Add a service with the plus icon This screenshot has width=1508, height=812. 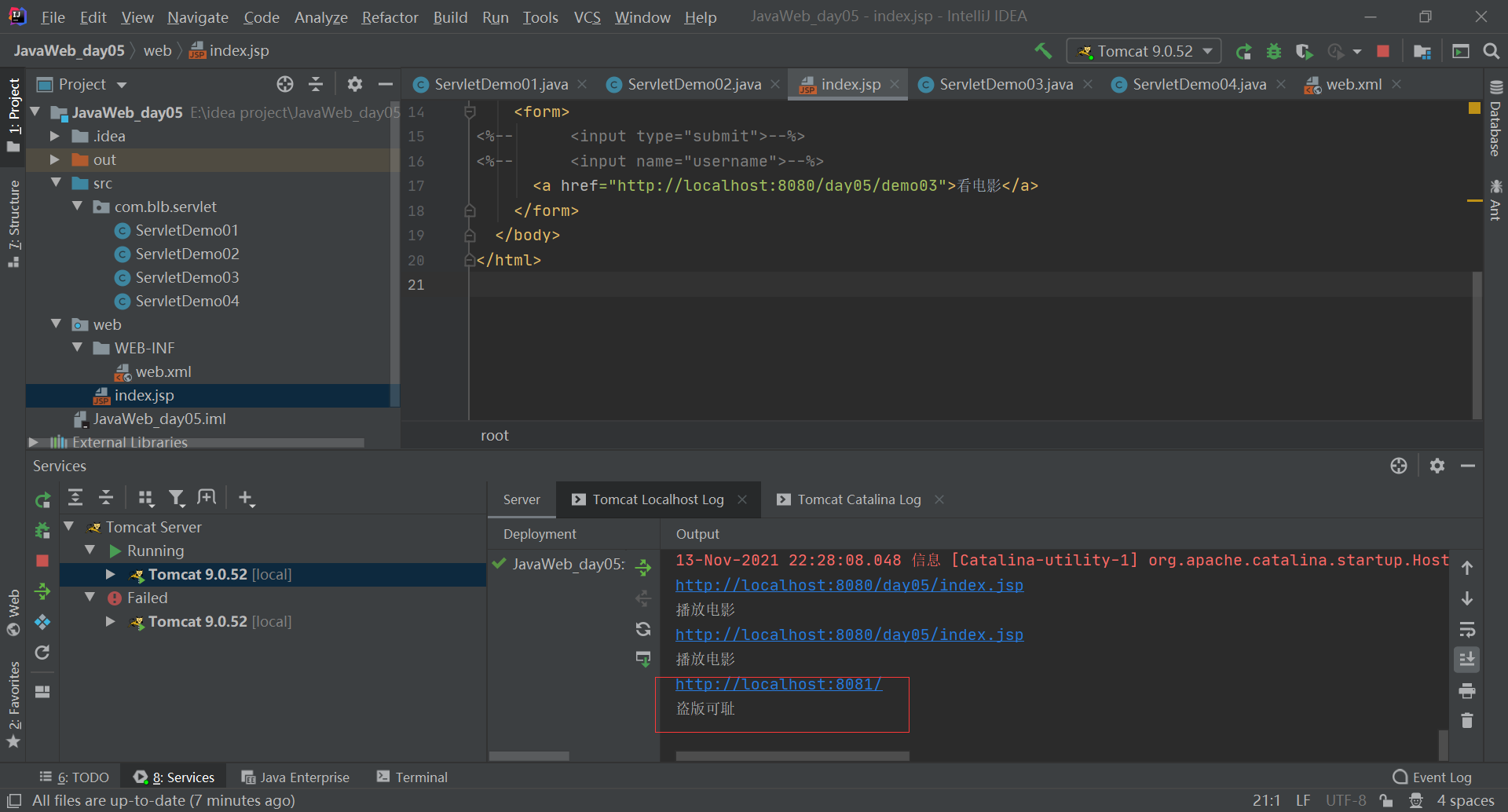[247, 498]
